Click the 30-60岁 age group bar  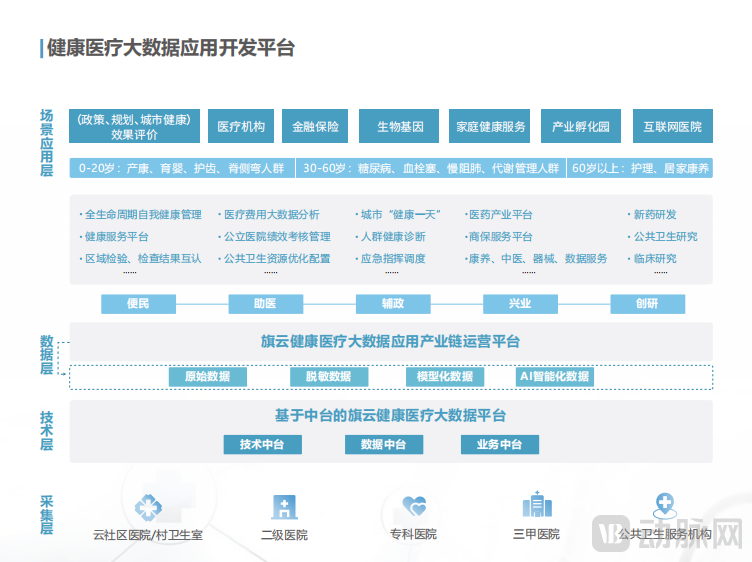click(431, 168)
